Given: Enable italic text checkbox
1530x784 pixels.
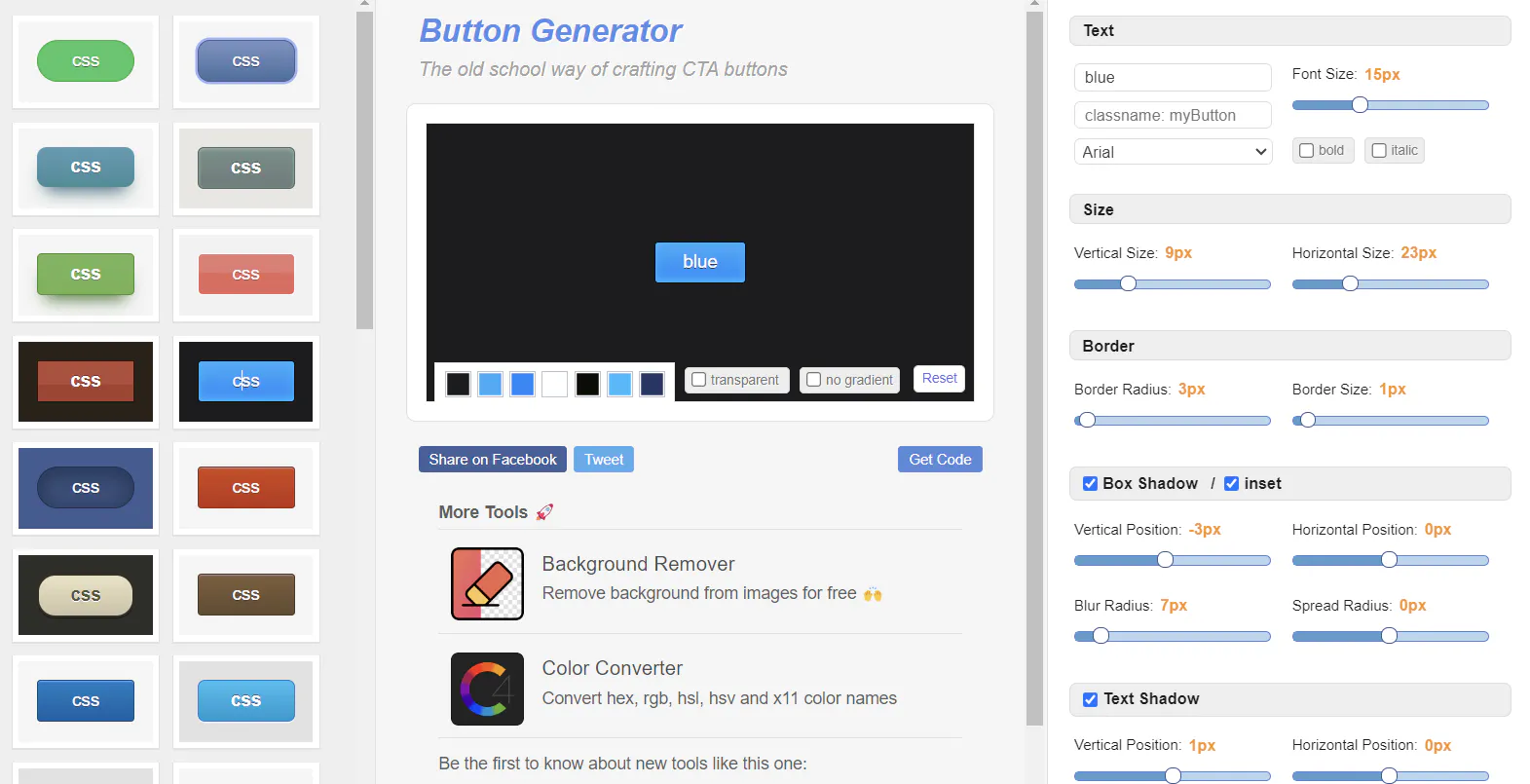Looking at the screenshot, I should click(x=1379, y=151).
